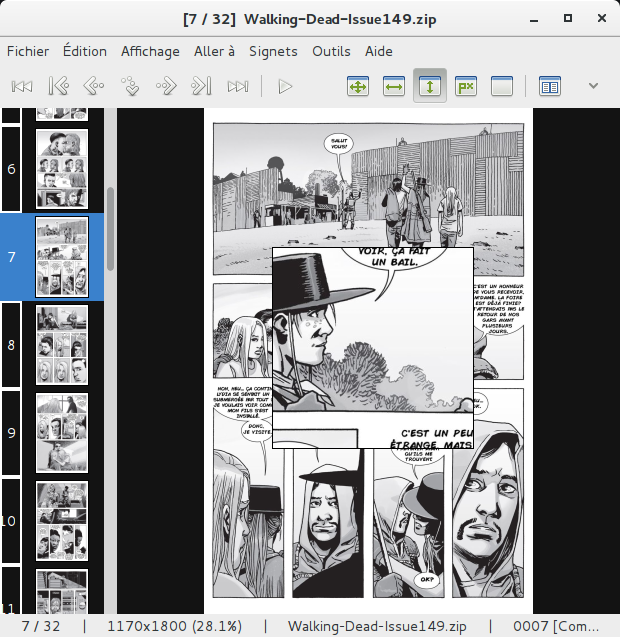Open the Outils menu
The image size is (620, 637).
[x=331, y=51]
